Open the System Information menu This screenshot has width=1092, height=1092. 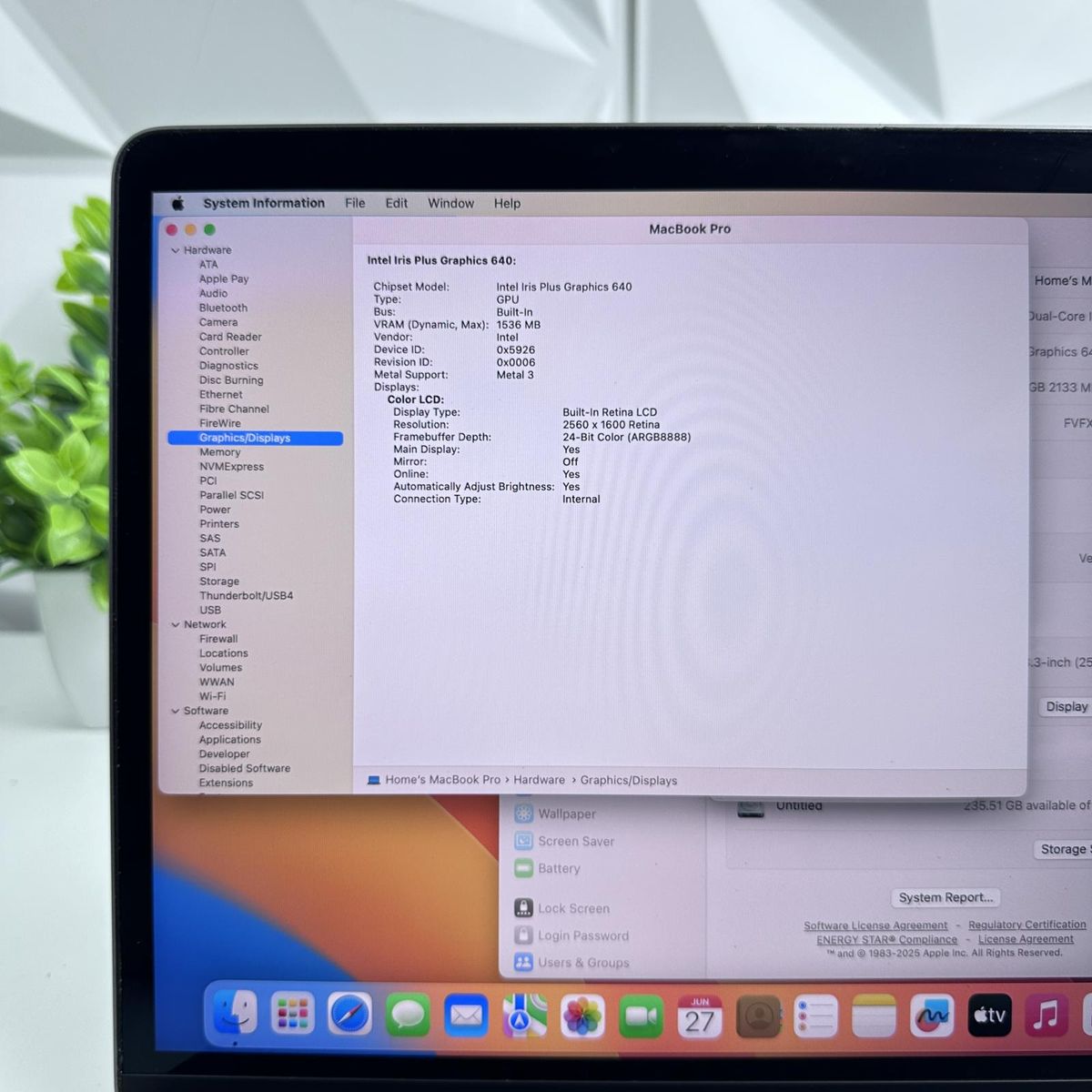(x=264, y=203)
